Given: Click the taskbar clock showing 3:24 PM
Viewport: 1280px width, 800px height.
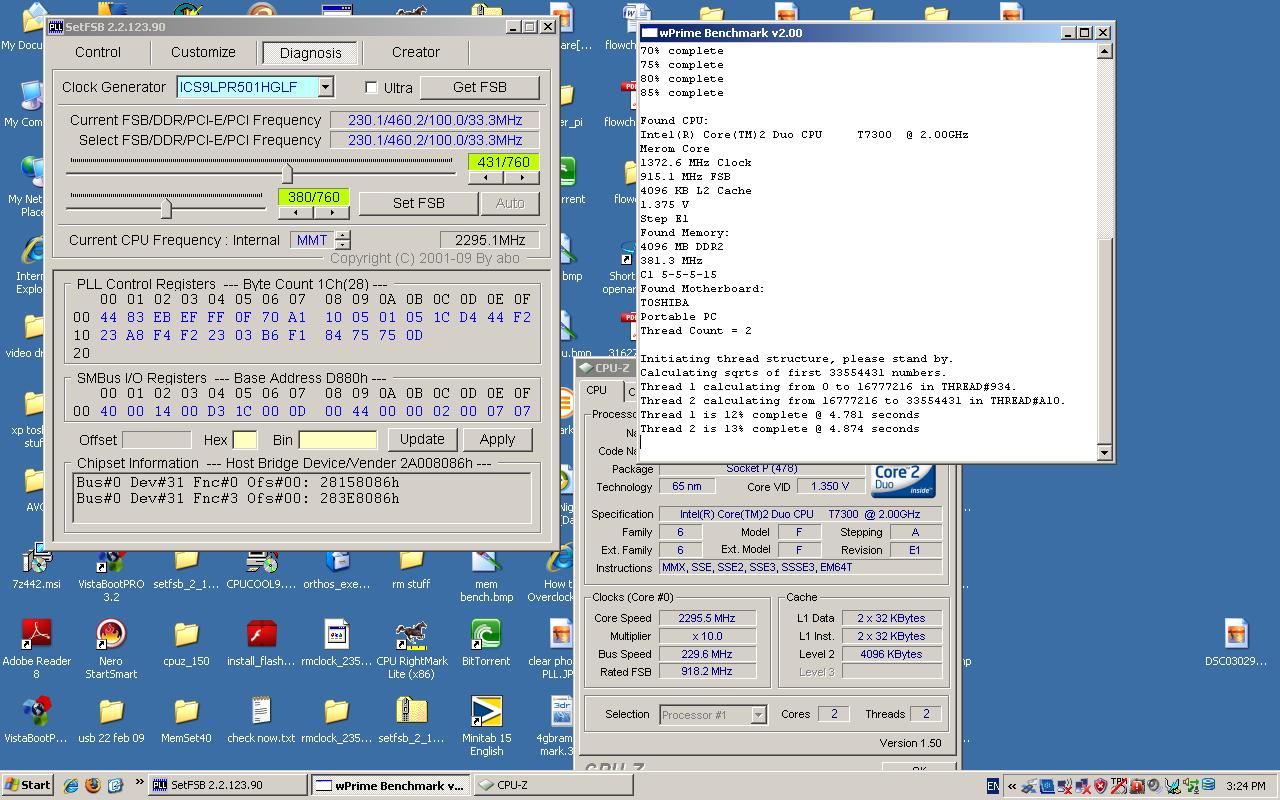Looking at the screenshot, I should (1244, 786).
